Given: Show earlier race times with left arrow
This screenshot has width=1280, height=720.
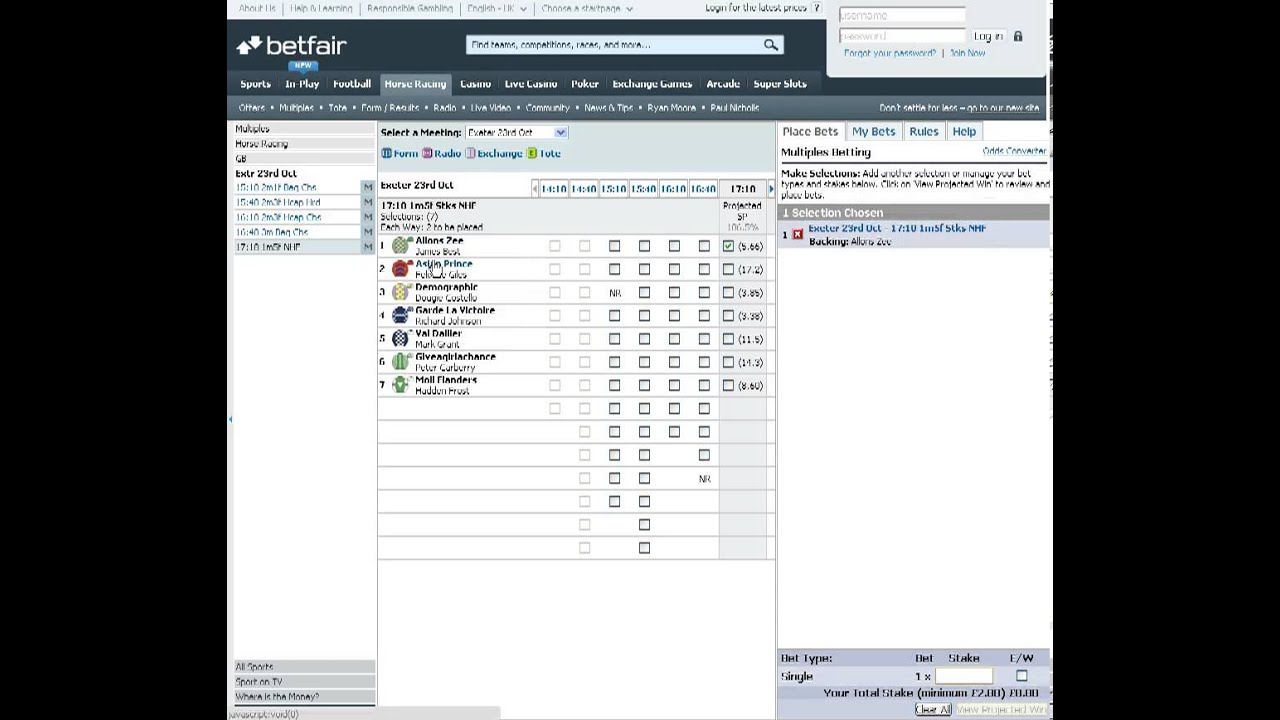Looking at the screenshot, I should pyautogui.click(x=535, y=189).
